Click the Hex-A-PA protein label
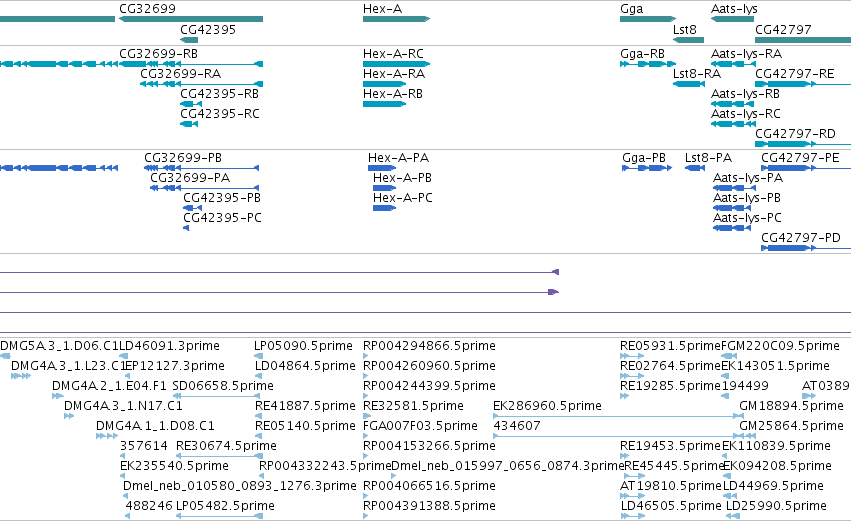This screenshot has height=521, width=851. pyautogui.click(x=398, y=158)
